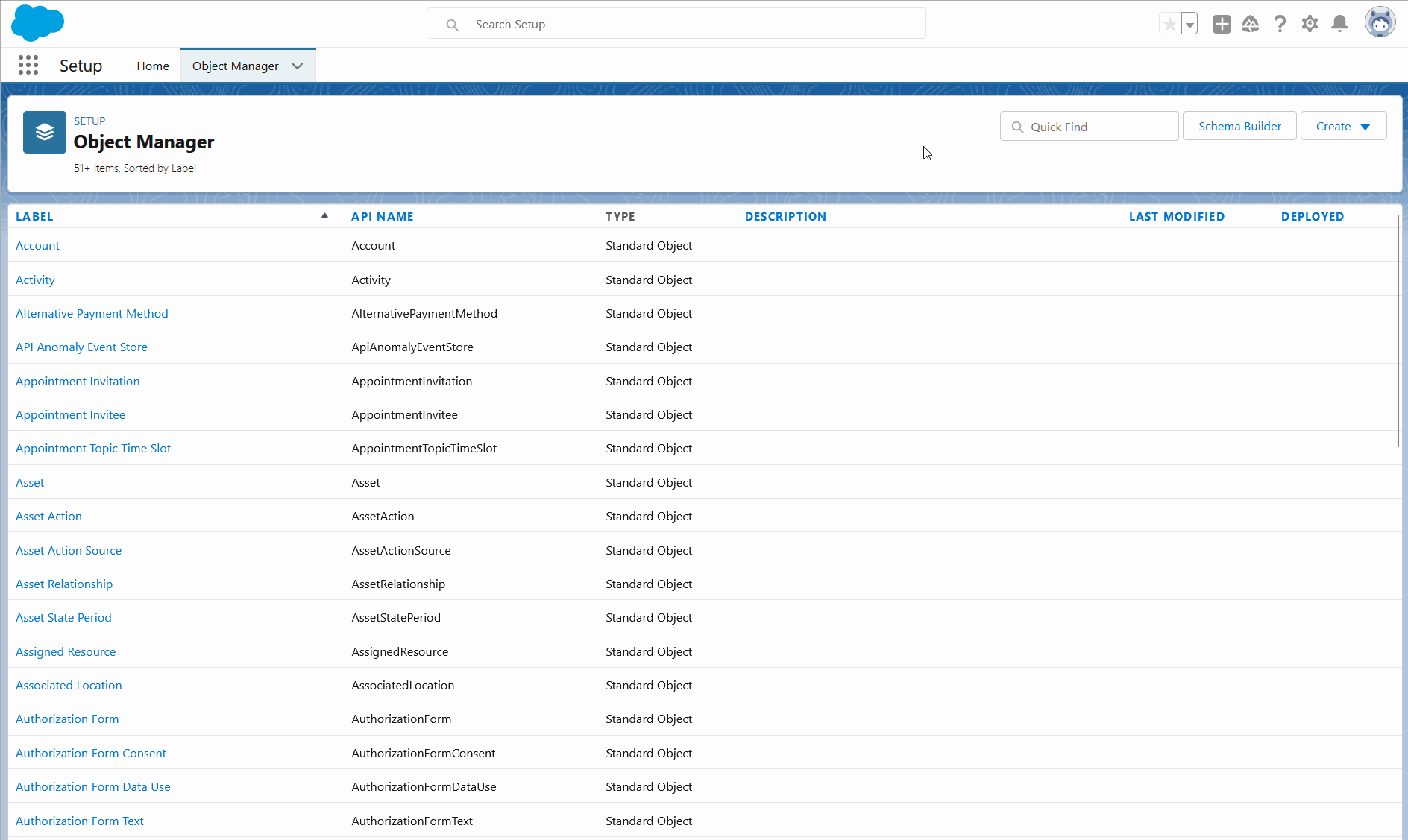The width and height of the screenshot is (1408, 840).
Task: Sort by the API Name column
Action: (383, 217)
